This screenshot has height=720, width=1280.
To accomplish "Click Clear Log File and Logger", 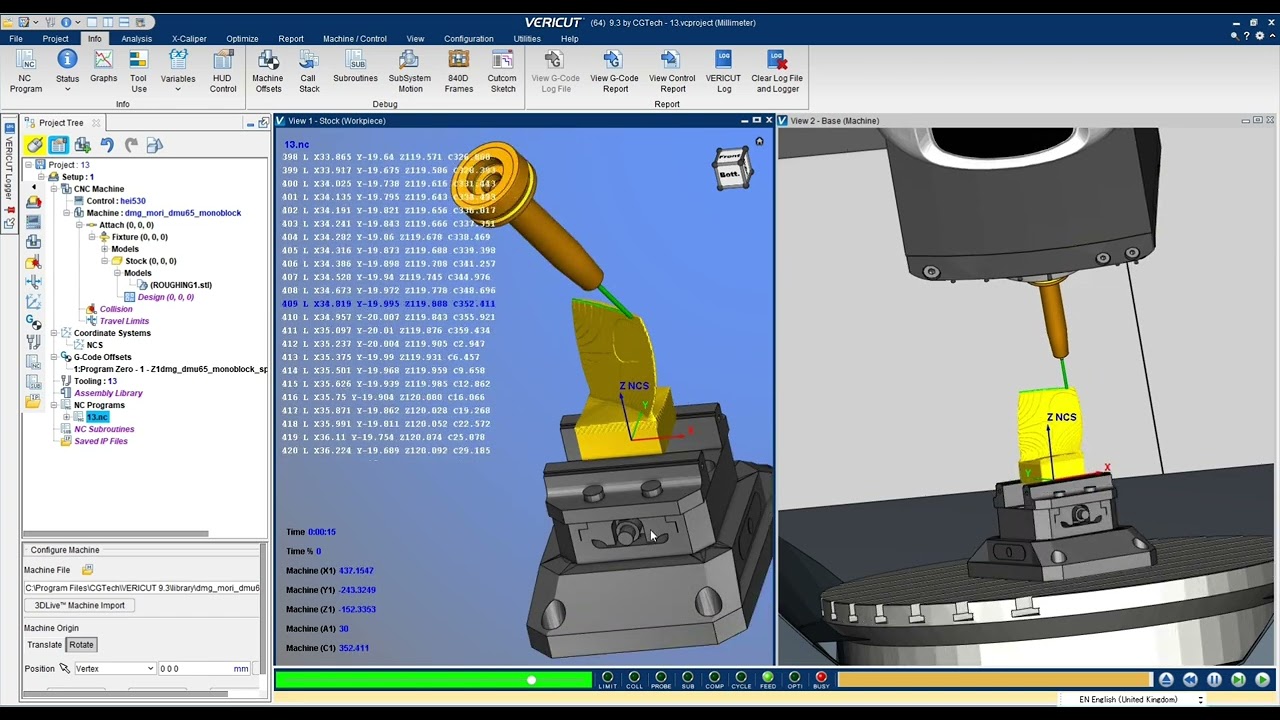I will (x=777, y=72).
